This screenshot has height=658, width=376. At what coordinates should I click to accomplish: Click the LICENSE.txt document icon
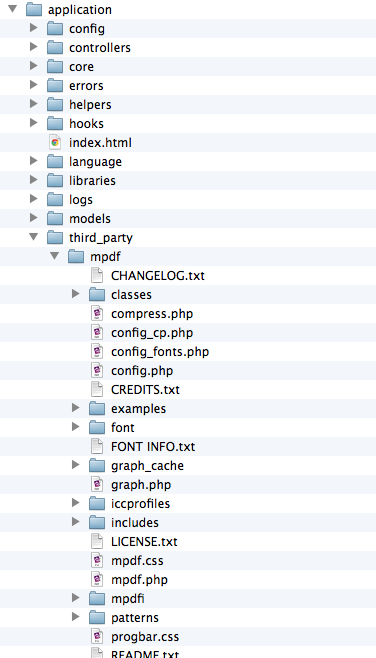coord(97,541)
